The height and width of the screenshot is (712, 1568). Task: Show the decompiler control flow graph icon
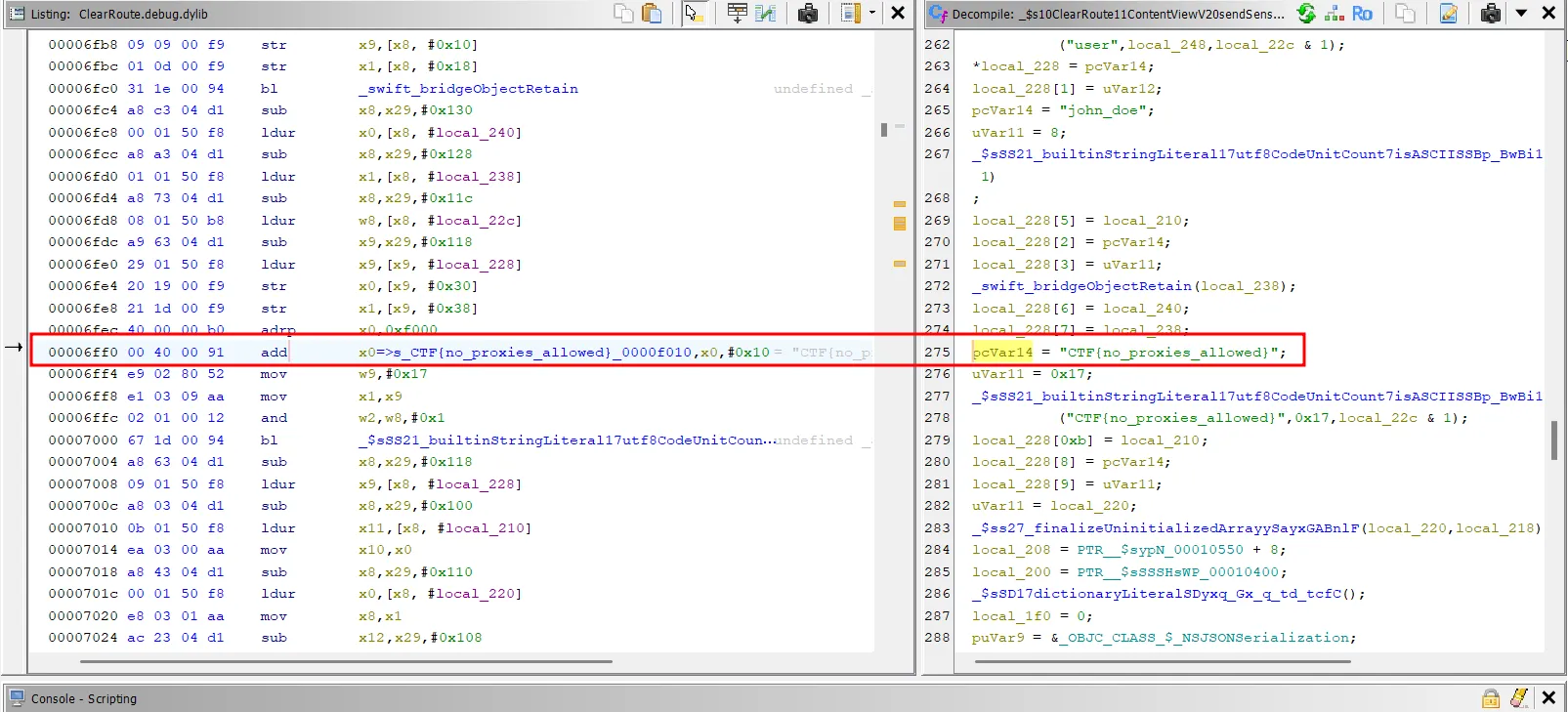point(1335,13)
